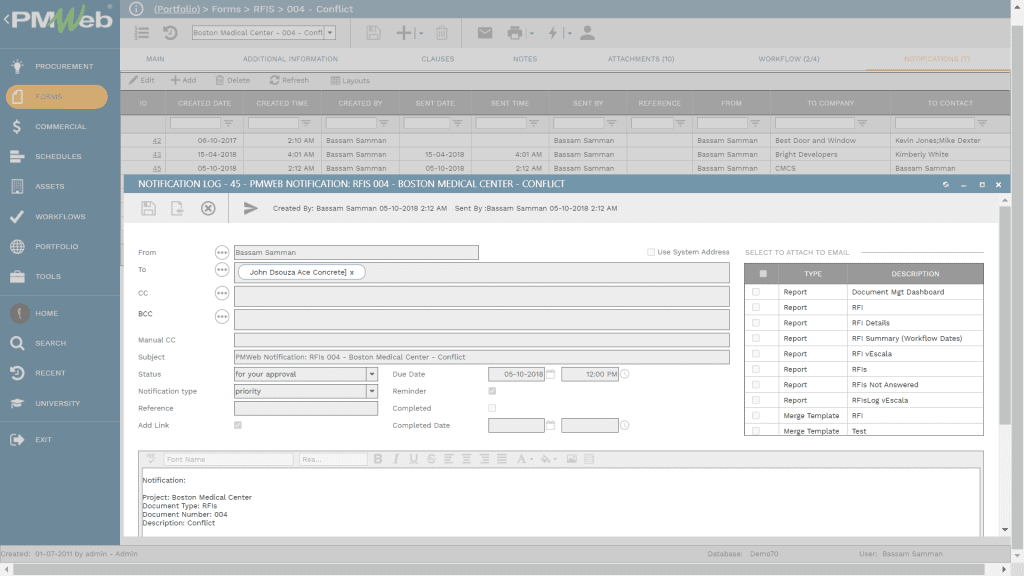The image size is (1024, 576).
Task: Check the RFI Details report attachment
Action: tap(756, 323)
